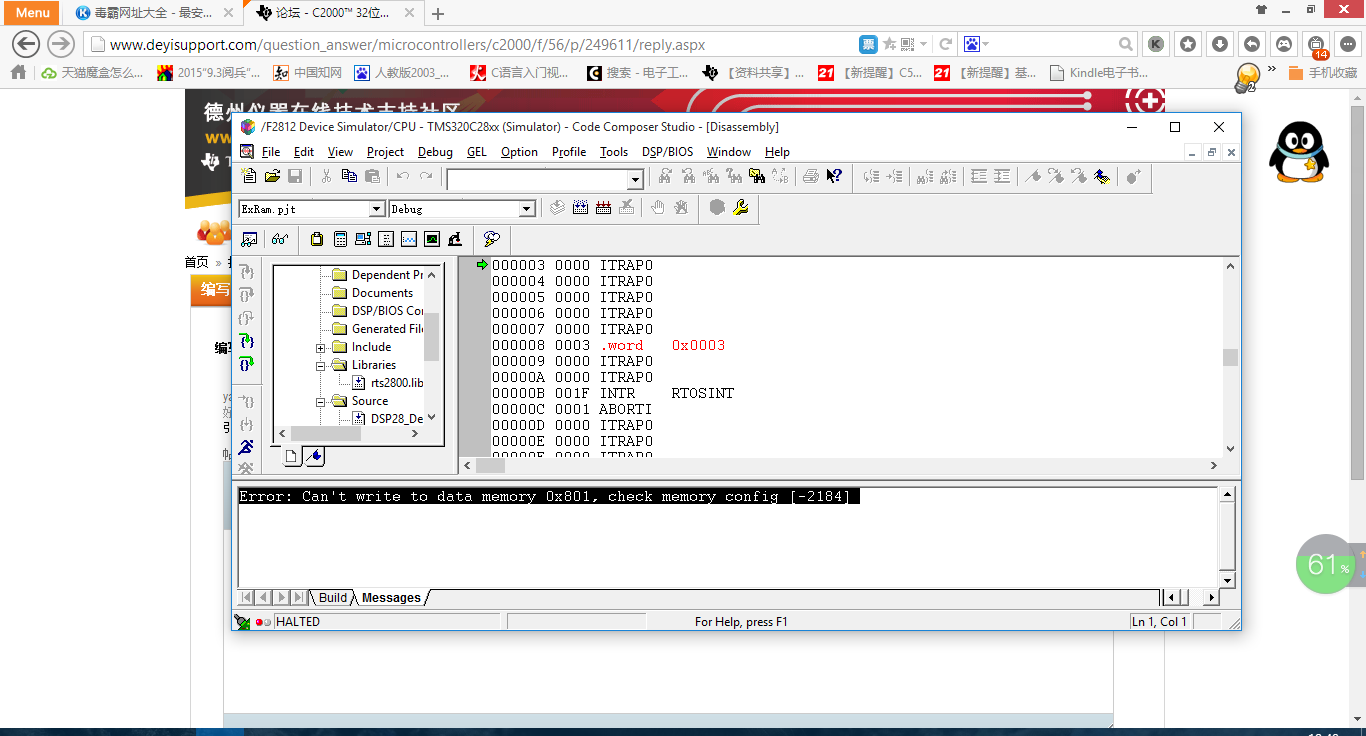
Task: Click the yellow wrench build options icon
Action: pyautogui.click(x=741, y=207)
